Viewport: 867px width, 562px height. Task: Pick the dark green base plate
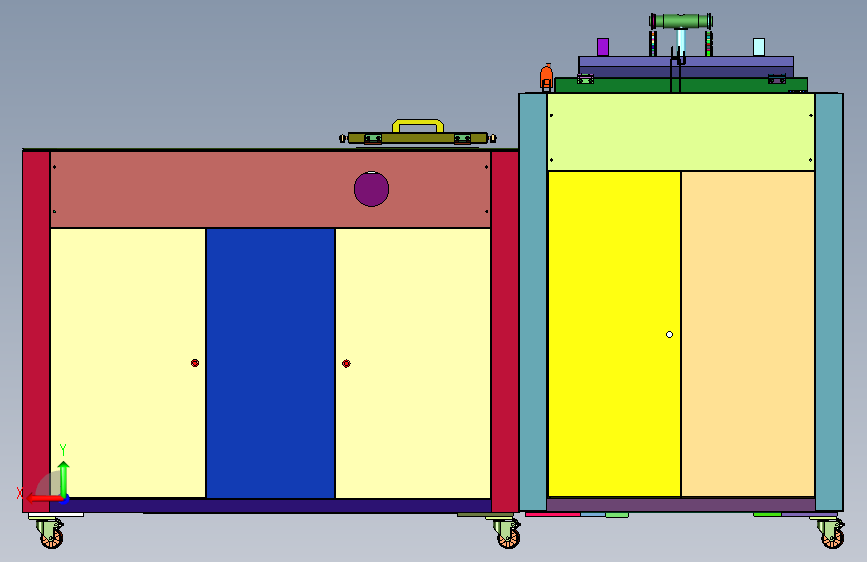[681, 85]
